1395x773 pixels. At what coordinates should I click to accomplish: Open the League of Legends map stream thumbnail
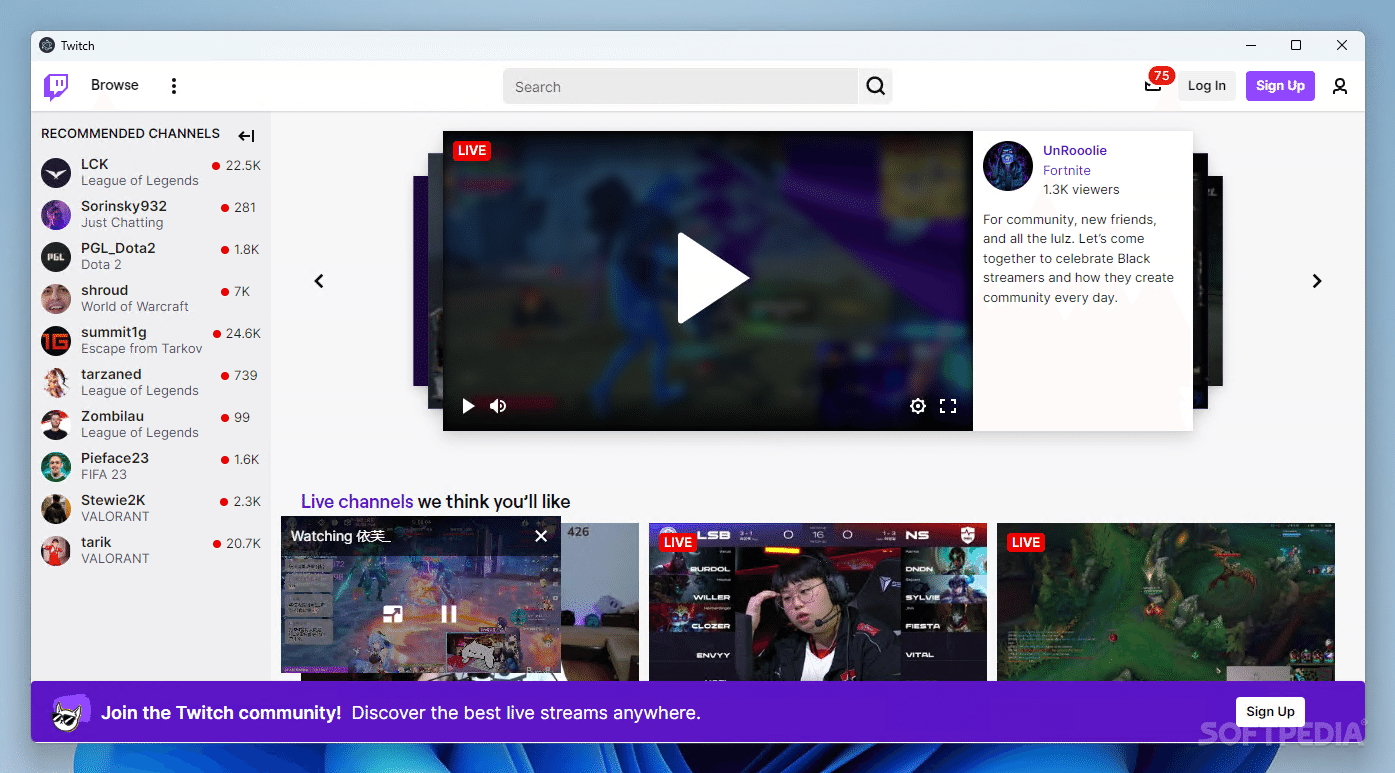click(1166, 602)
